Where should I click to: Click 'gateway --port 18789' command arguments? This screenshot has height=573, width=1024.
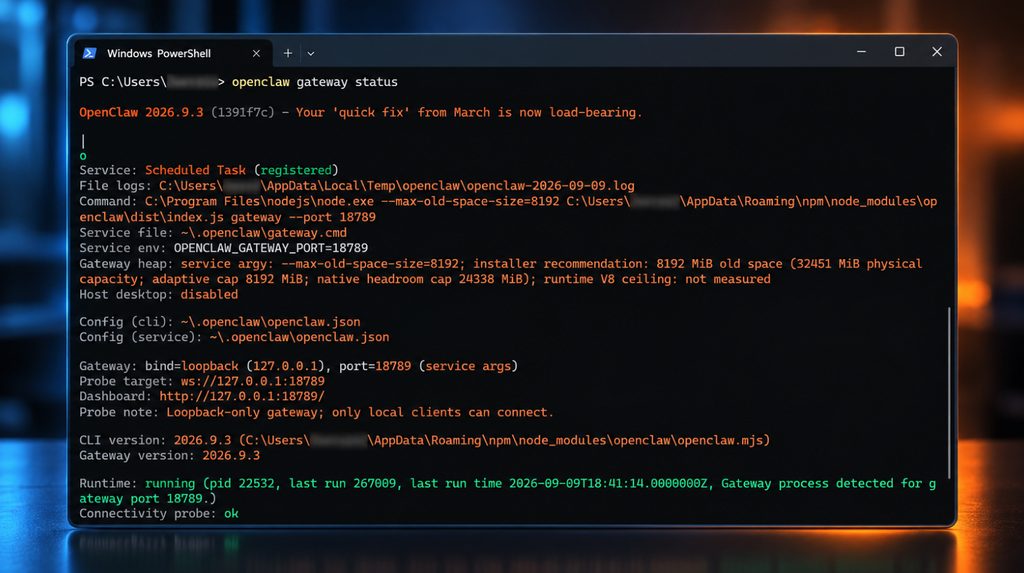coord(300,217)
